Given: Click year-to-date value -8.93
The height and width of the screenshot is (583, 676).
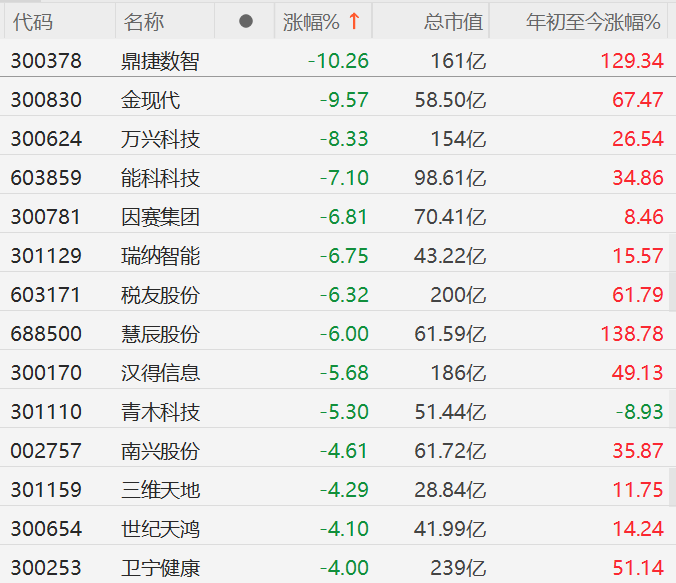Looking at the screenshot, I should pos(639,412).
